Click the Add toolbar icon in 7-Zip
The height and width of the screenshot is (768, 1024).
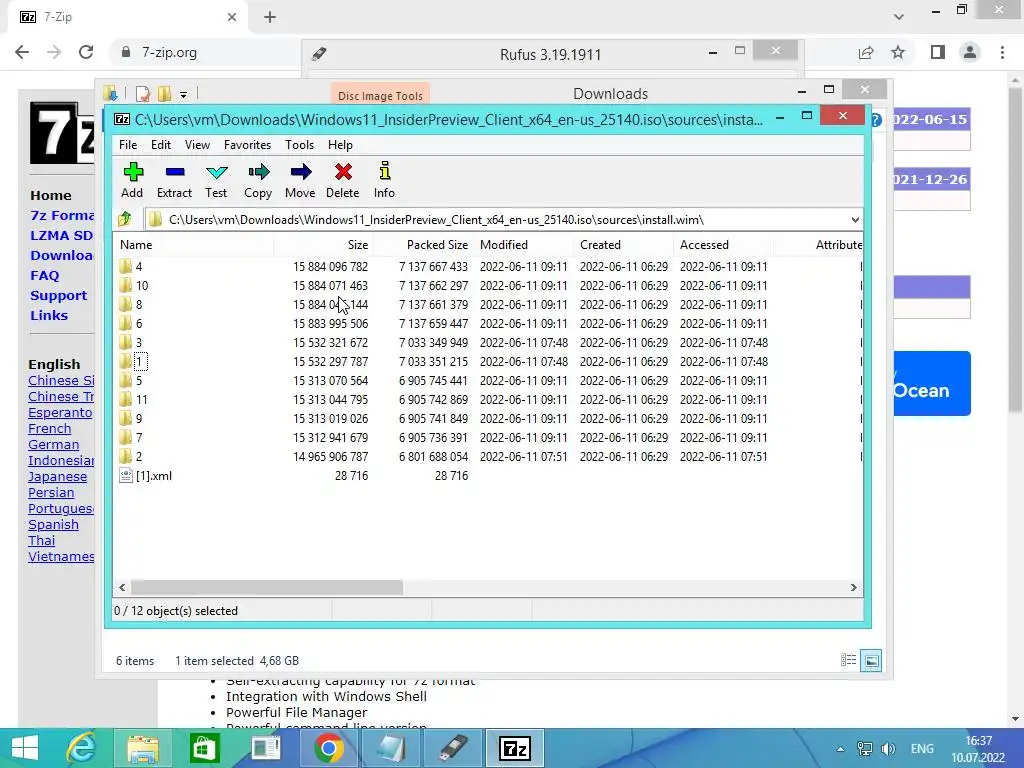(133, 180)
